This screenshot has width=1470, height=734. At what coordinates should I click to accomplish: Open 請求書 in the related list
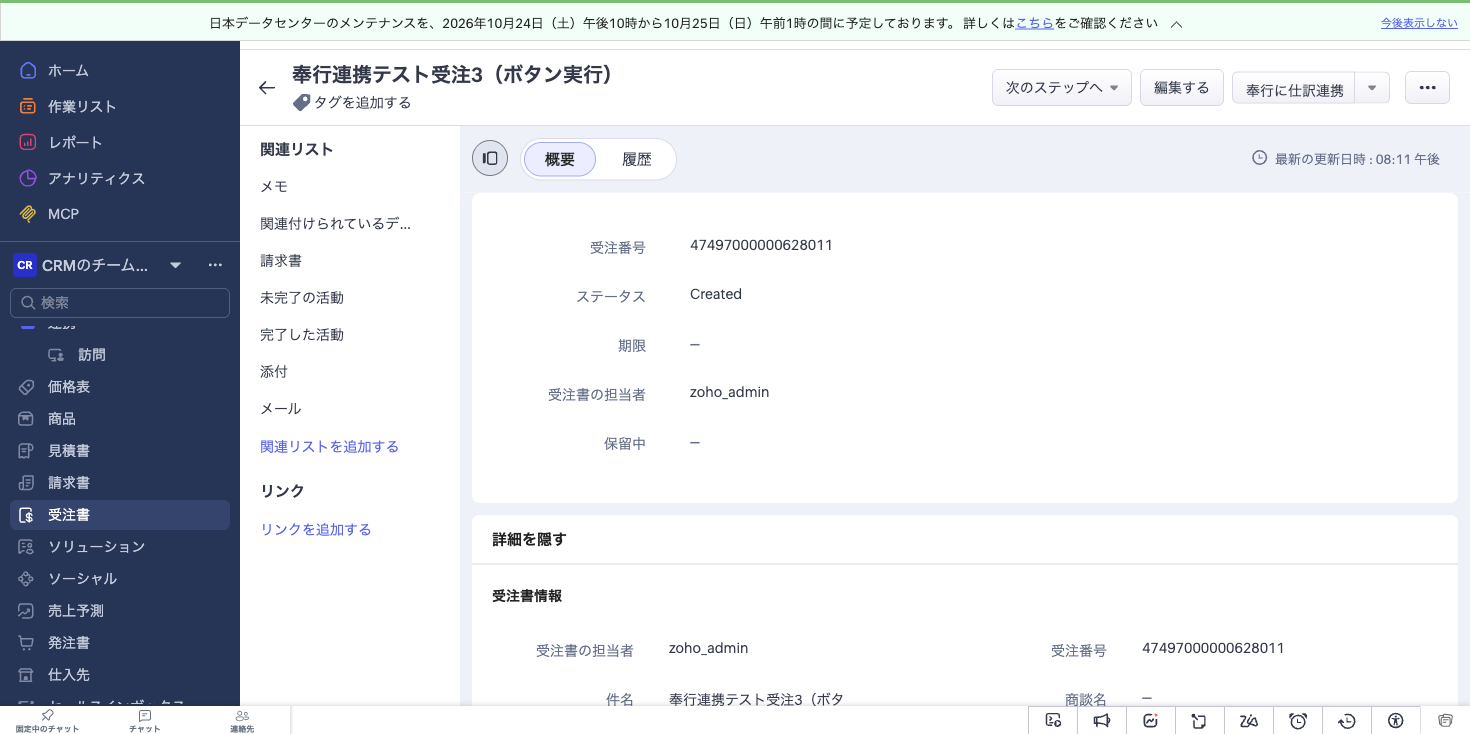(x=281, y=260)
